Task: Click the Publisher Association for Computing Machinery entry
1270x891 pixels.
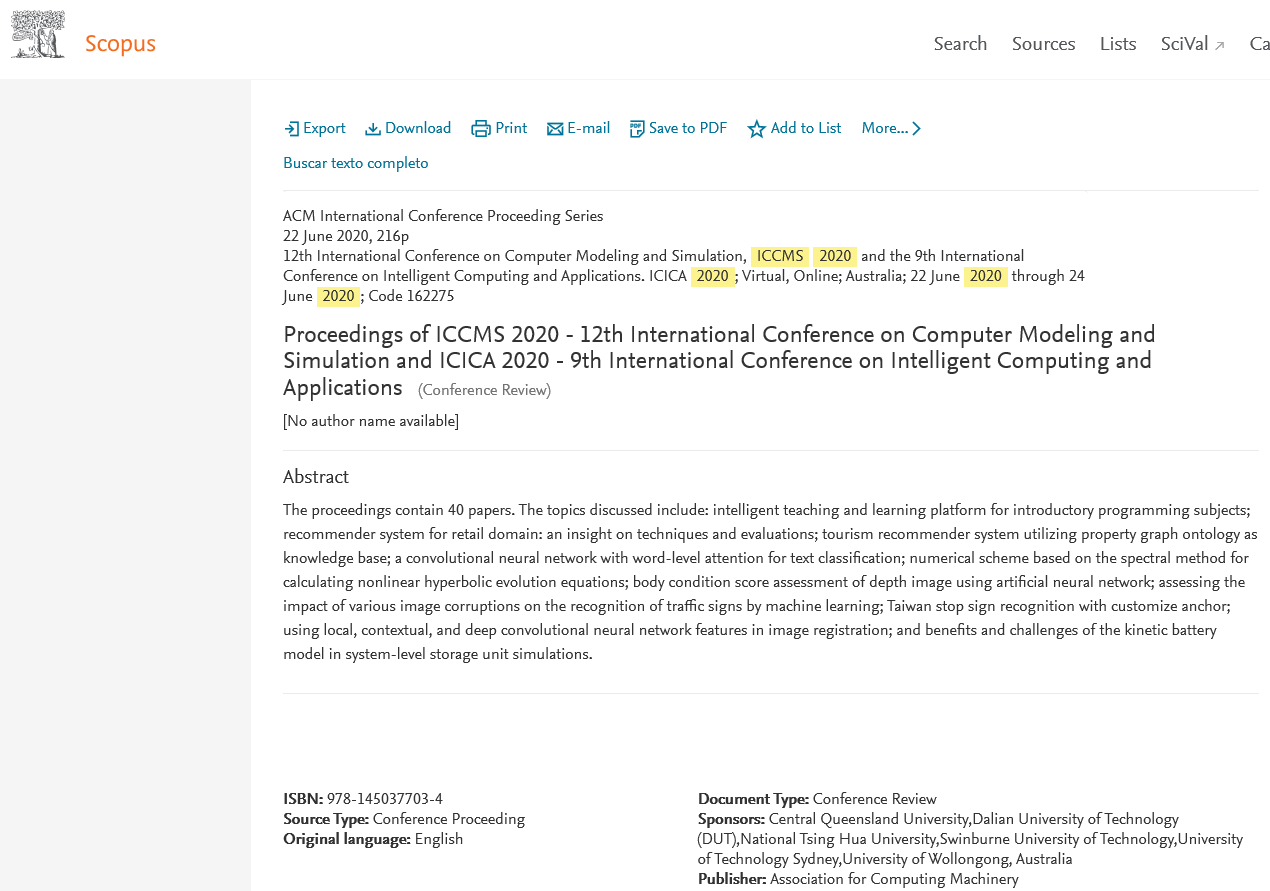Action: (858, 879)
